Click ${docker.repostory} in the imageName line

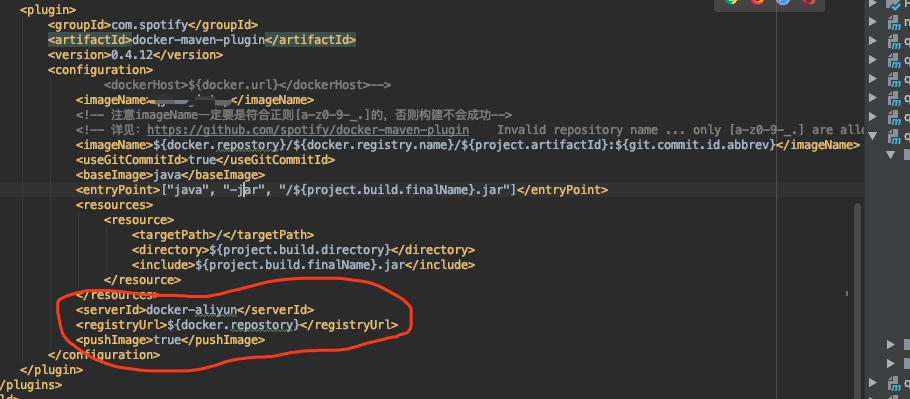218,145
